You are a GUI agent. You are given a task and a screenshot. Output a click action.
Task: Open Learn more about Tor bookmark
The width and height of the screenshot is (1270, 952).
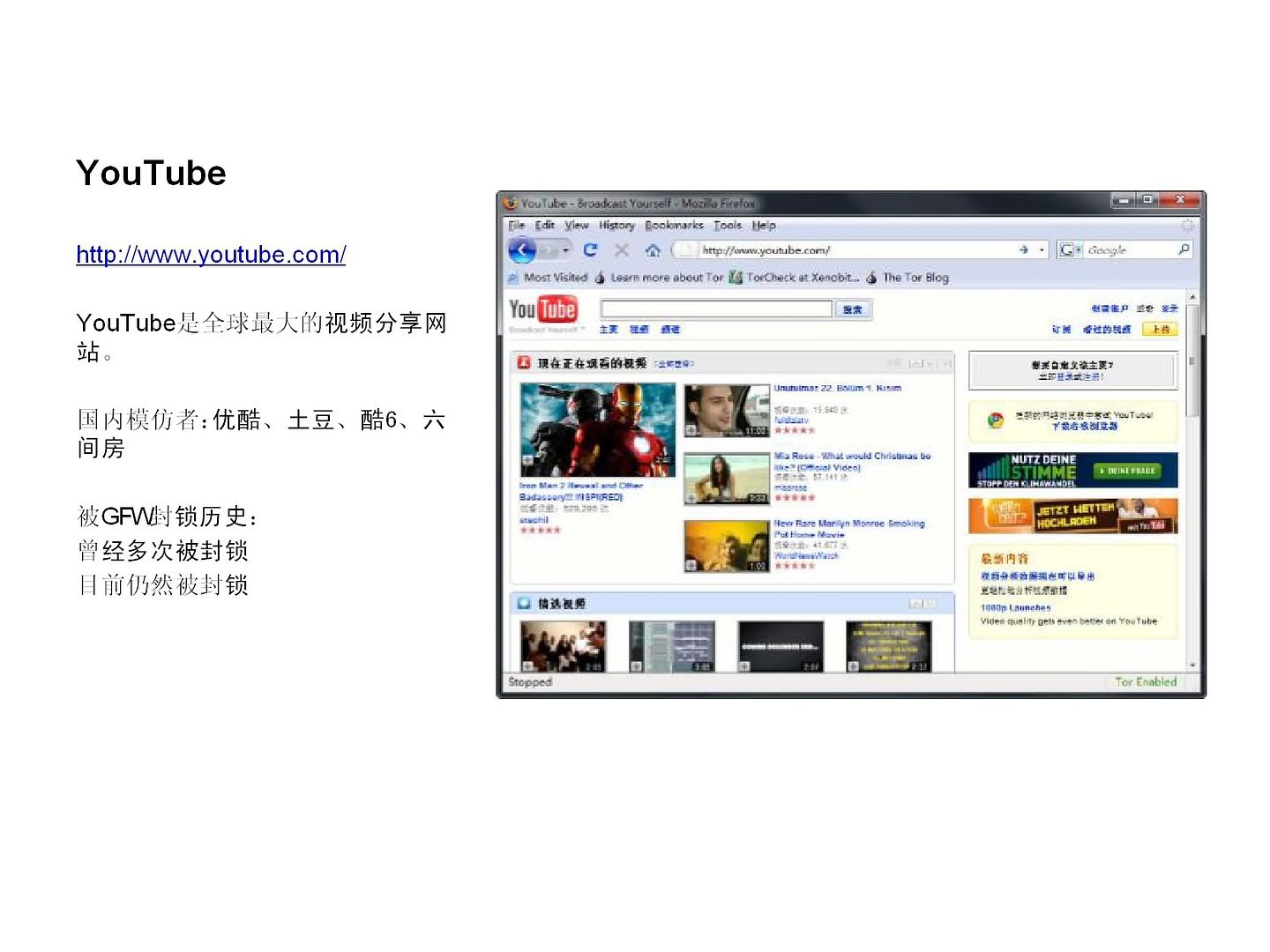tap(659, 278)
